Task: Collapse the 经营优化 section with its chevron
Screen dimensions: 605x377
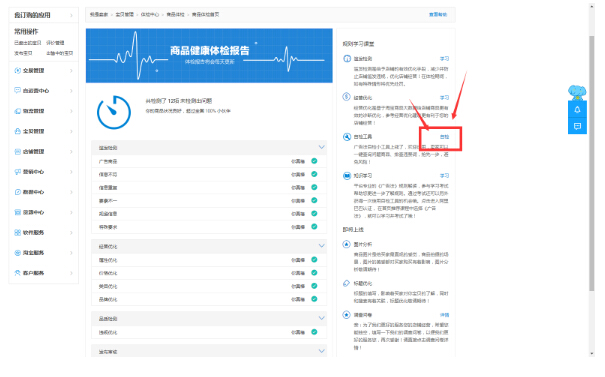Action: pyautogui.click(x=321, y=246)
